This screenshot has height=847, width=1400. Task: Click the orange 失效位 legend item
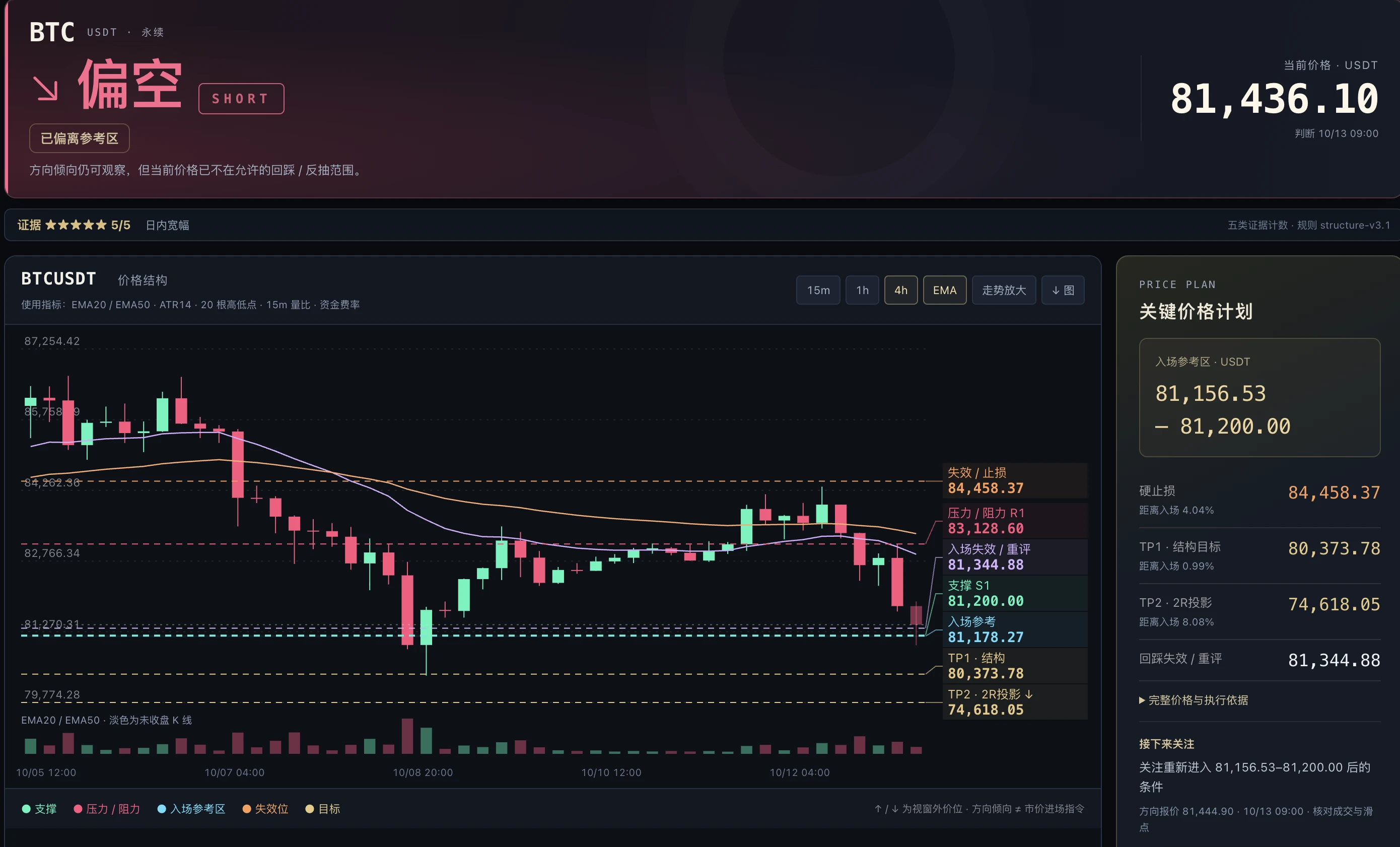[x=265, y=808]
